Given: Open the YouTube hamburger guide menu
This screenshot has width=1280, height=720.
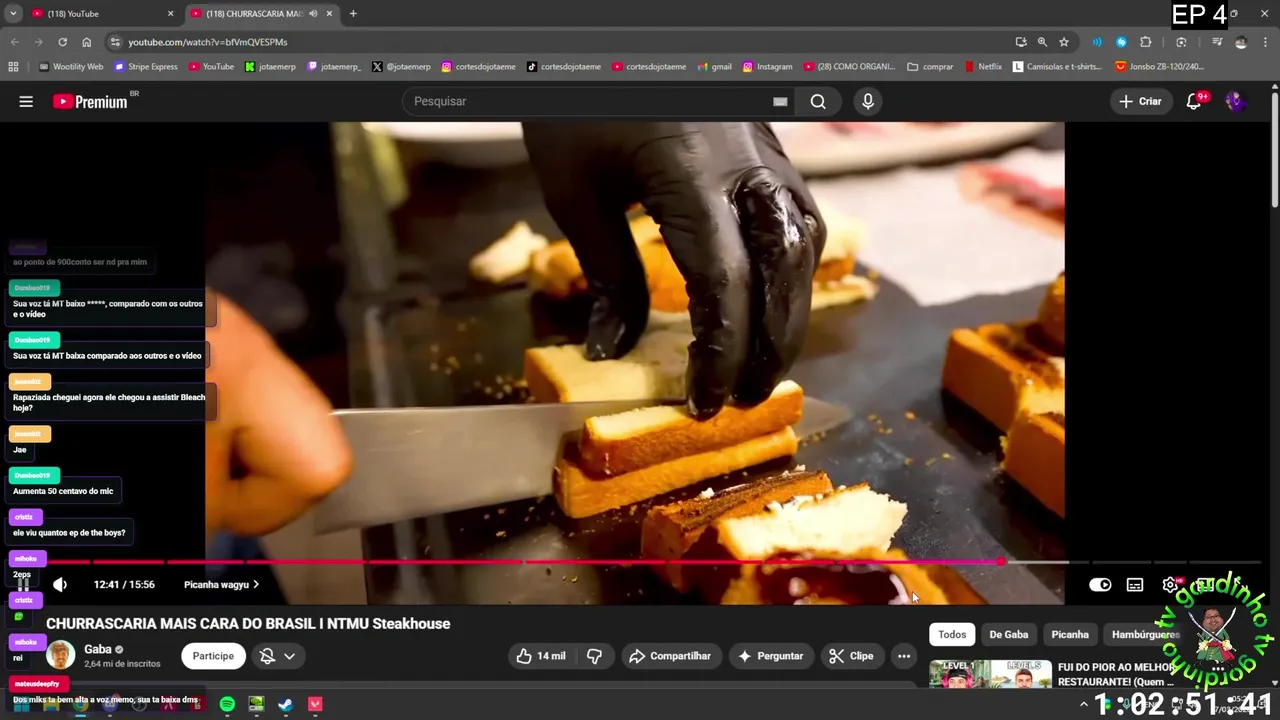Looking at the screenshot, I should pos(26,101).
